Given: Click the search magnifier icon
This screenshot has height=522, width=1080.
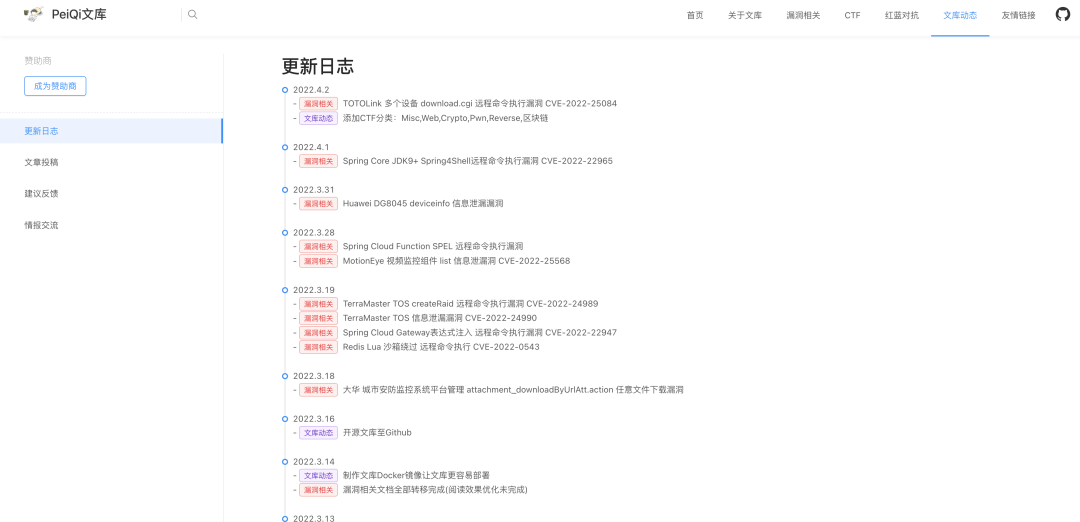Looking at the screenshot, I should 192,14.
